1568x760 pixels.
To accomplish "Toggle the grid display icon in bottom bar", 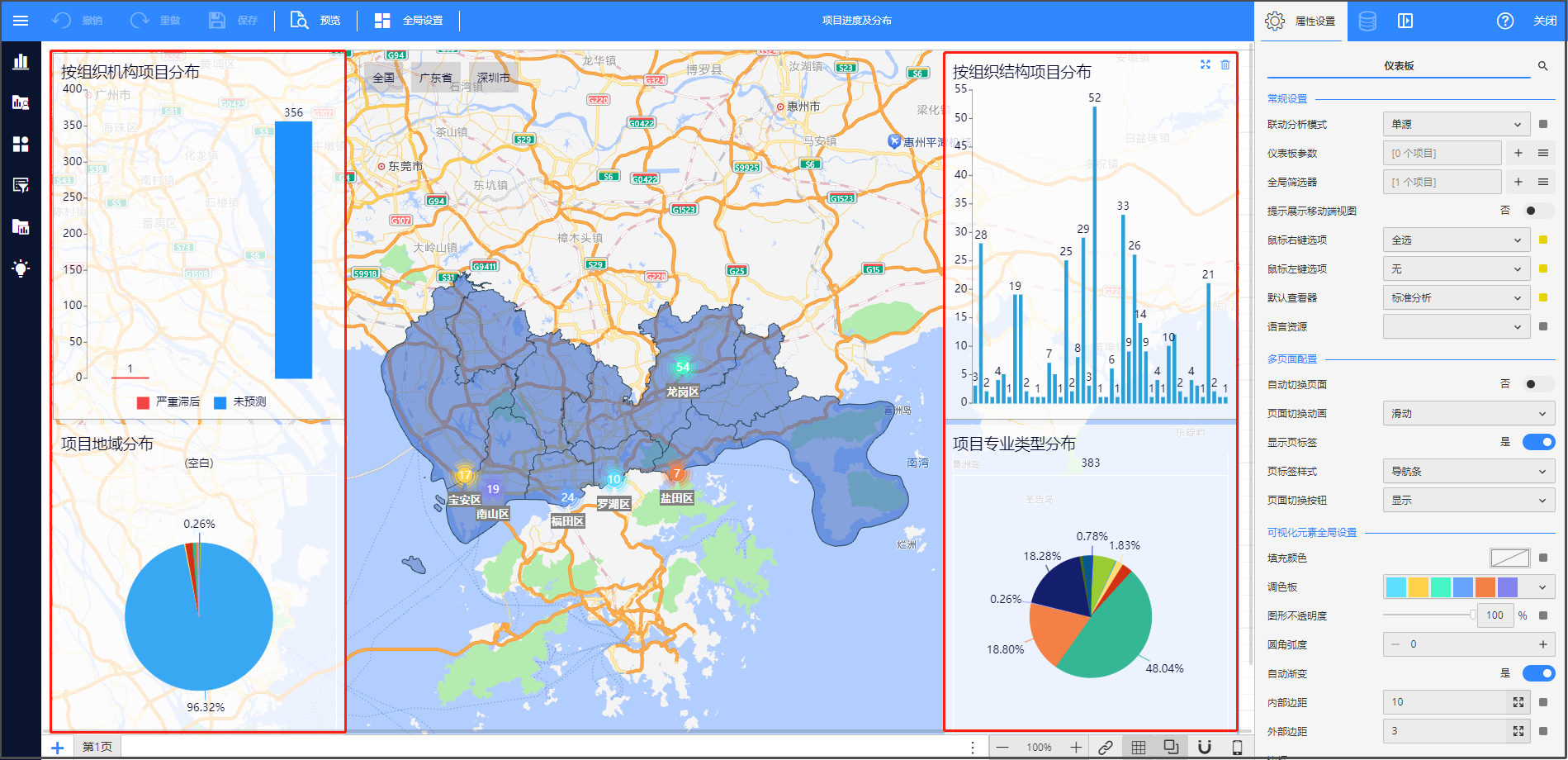I will coord(1139,748).
